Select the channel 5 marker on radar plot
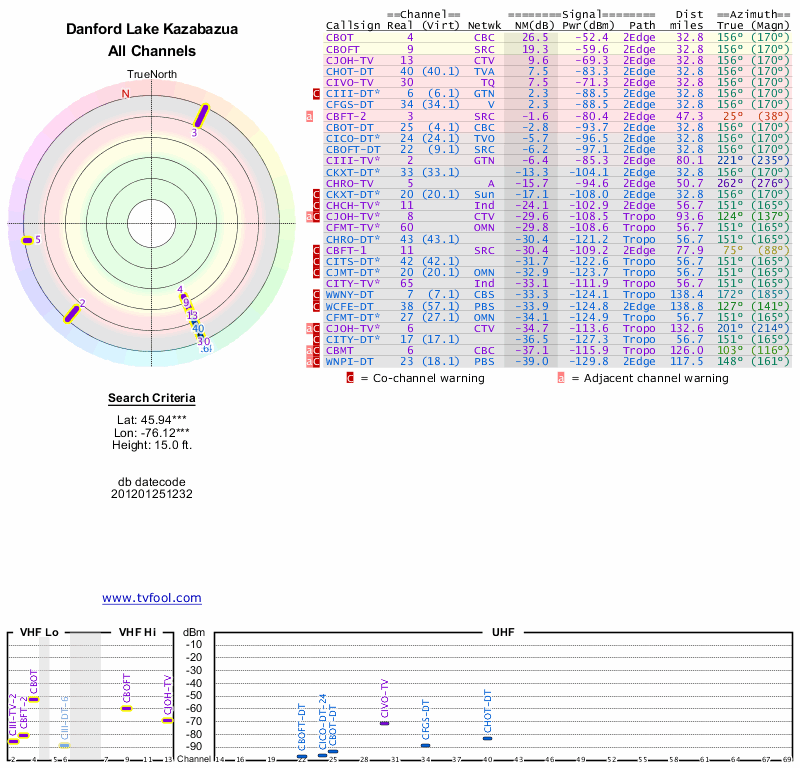This screenshot has height=768, width=800. pos(27,240)
